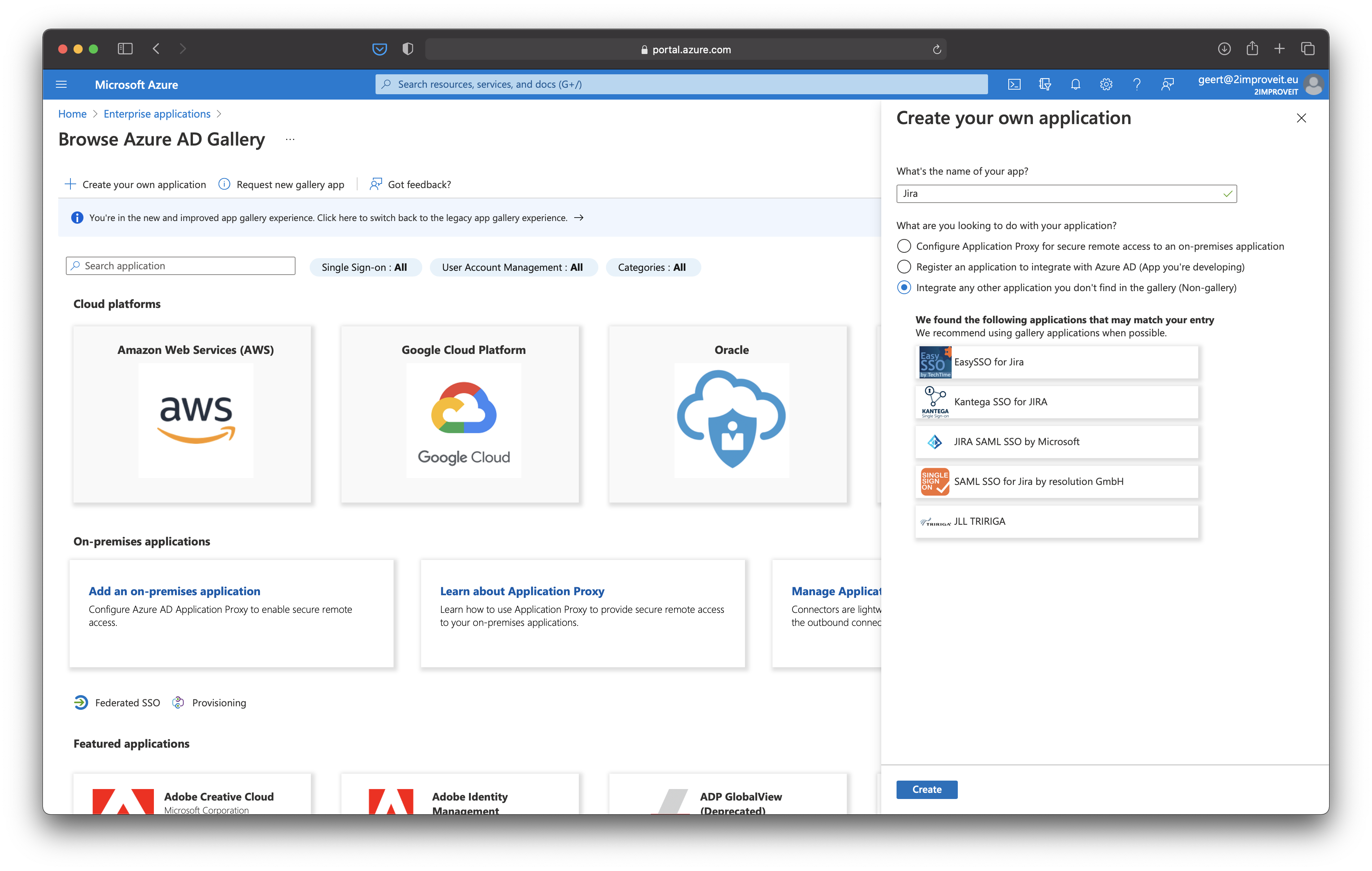Open Directories and subscriptions filter icon

(1044, 84)
